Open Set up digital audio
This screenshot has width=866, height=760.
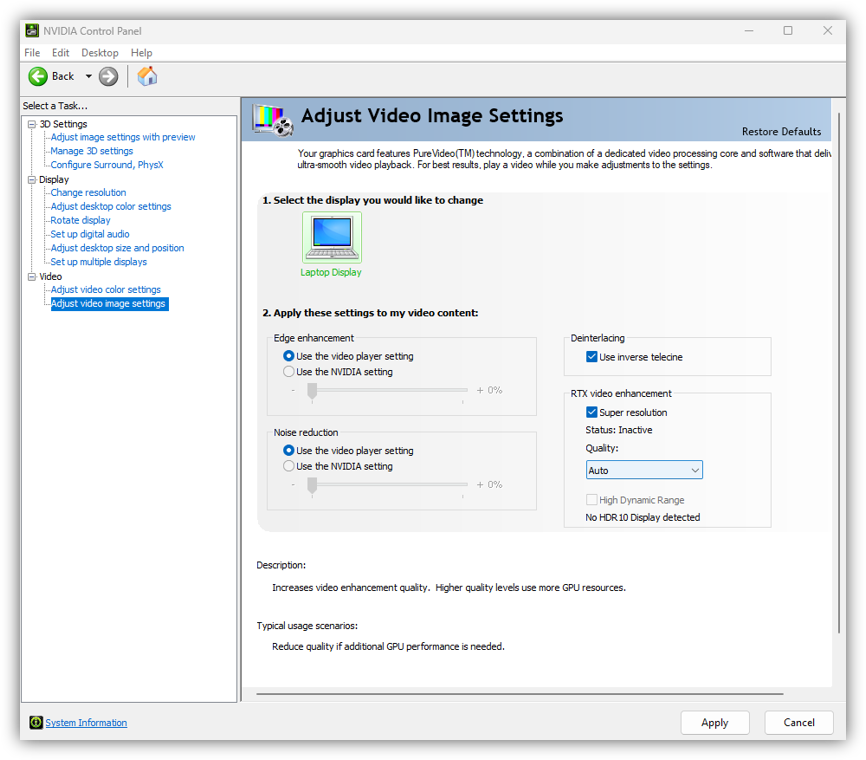point(90,234)
